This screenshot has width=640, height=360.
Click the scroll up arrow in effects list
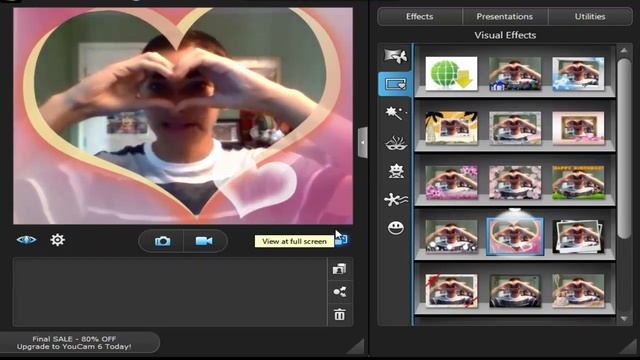pyautogui.click(x=624, y=51)
